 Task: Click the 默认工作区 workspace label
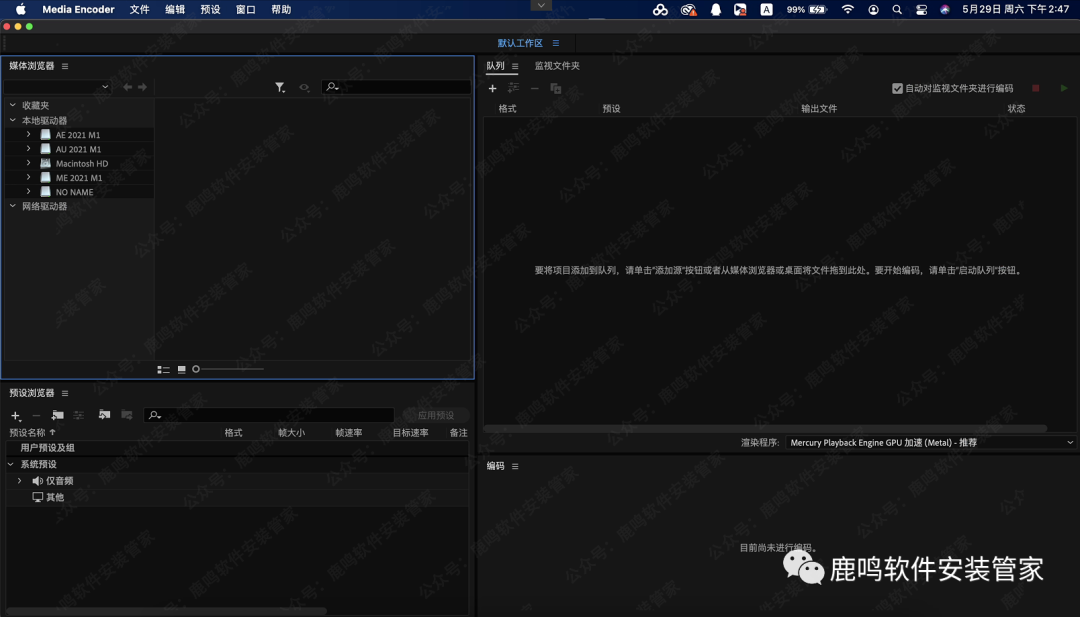tap(520, 43)
